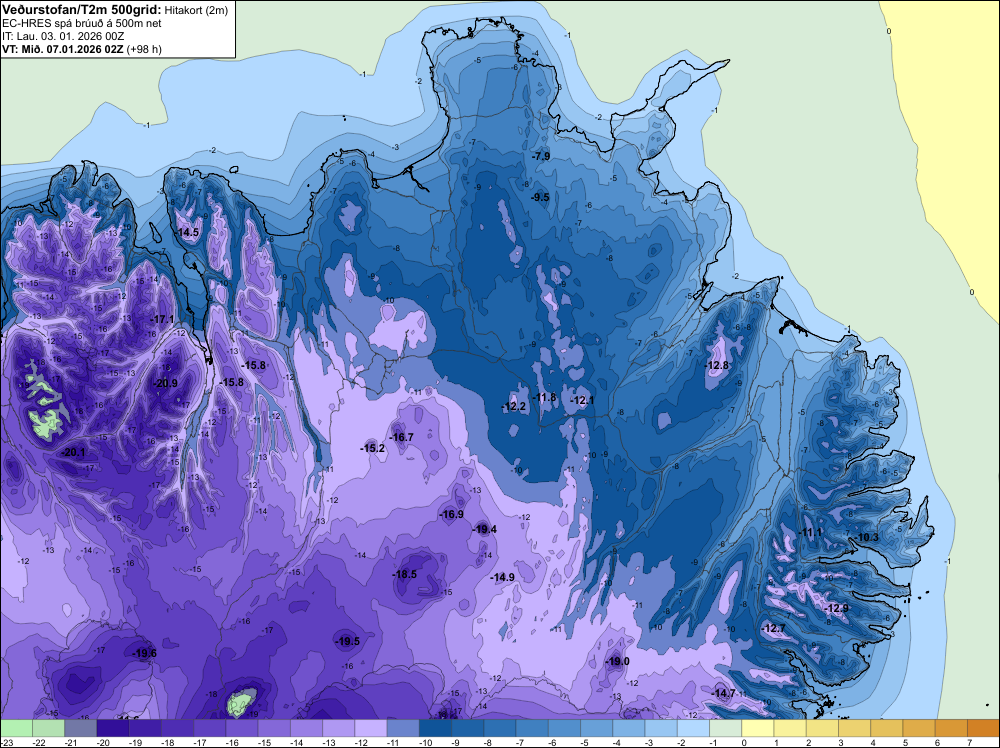Select the -19.4 temperature value
Viewport: 1000px width, 748px height.
tap(484, 529)
